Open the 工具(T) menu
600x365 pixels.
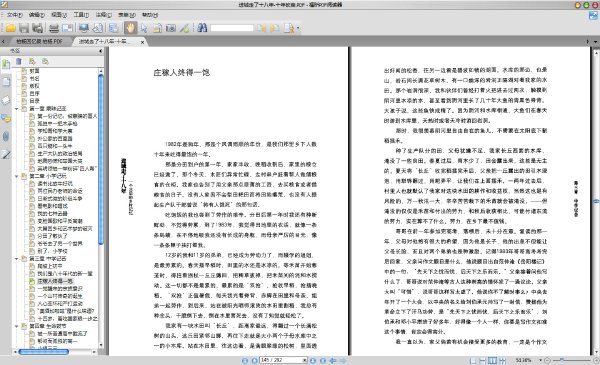[81, 15]
